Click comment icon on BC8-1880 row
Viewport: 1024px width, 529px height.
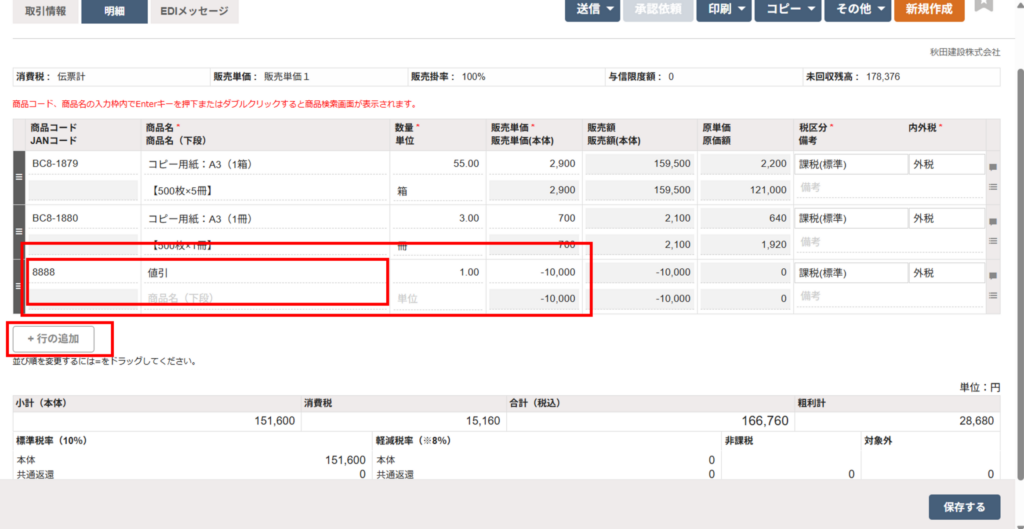click(x=993, y=221)
